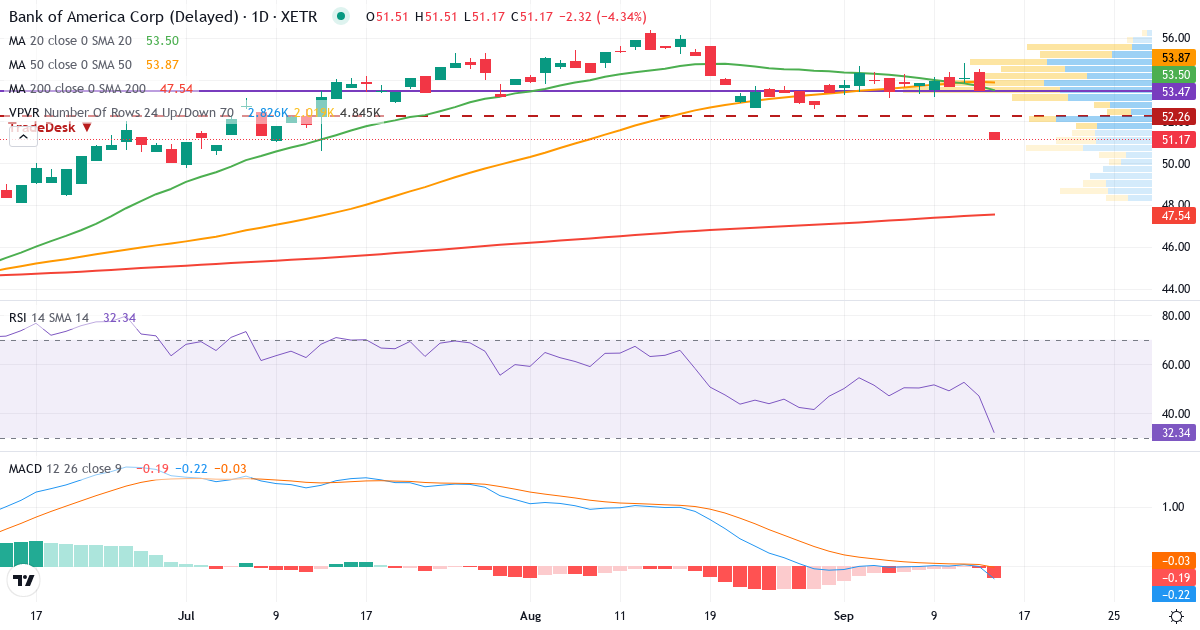Click the MA 50 value 53.87 in legend
This screenshot has height=630, width=1200.
pos(162,65)
